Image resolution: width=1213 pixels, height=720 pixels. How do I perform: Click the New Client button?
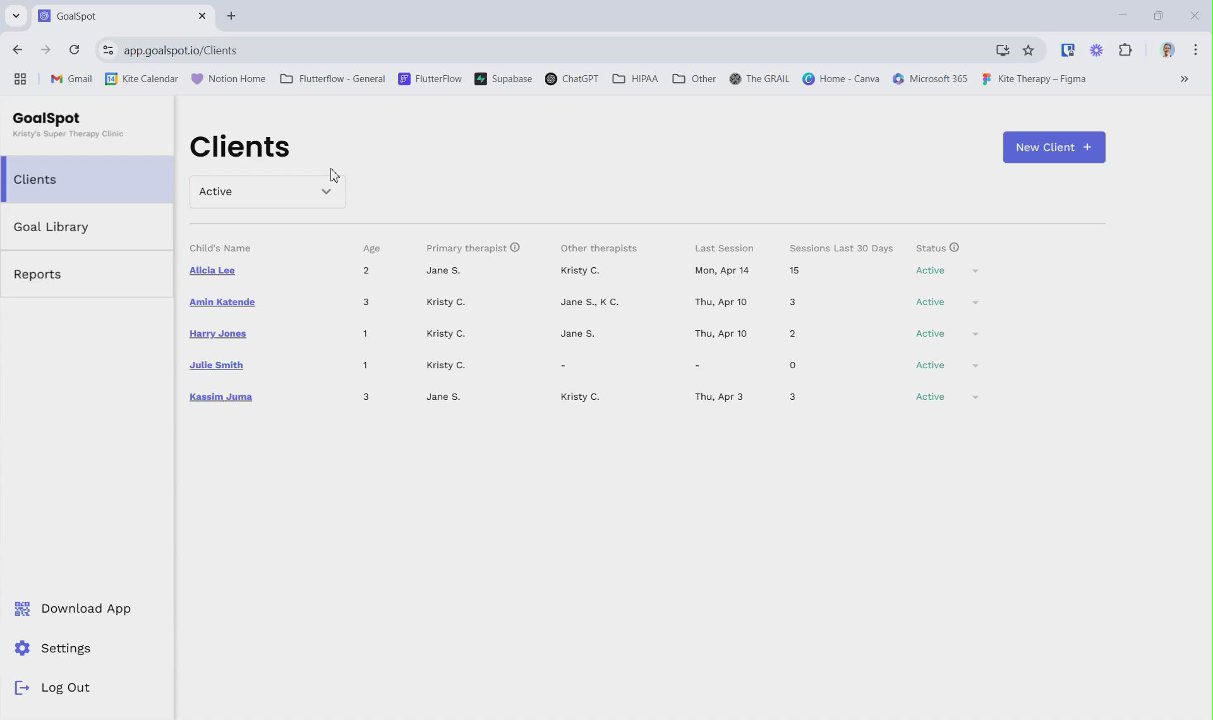pyautogui.click(x=1054, y=147)
